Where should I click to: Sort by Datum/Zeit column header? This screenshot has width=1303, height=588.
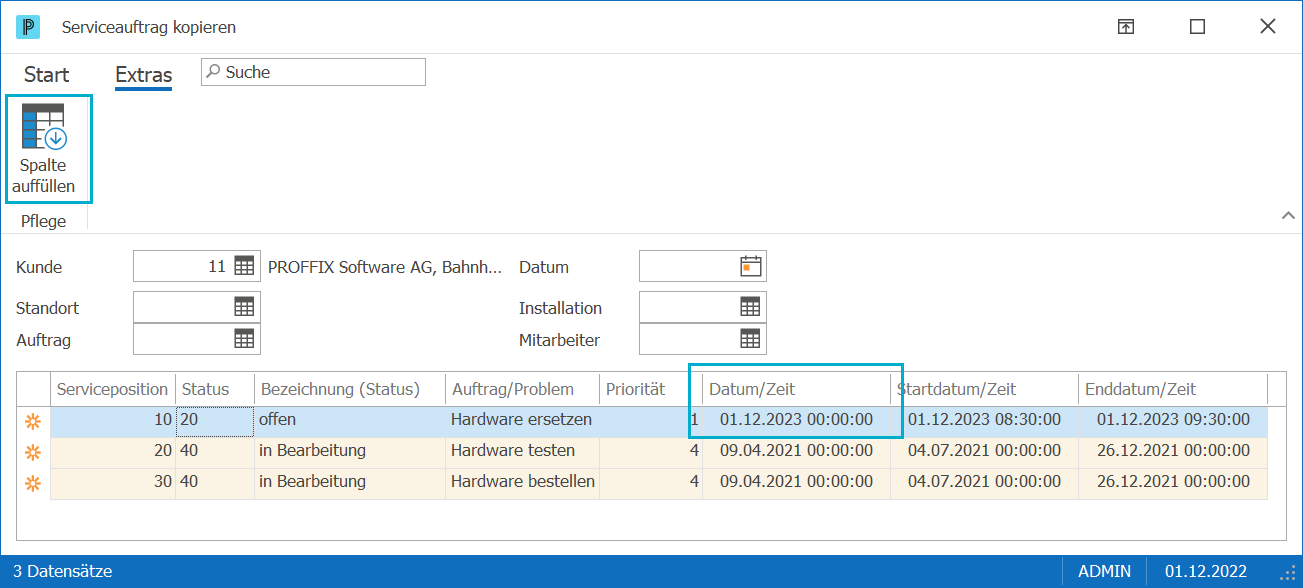[x=796, y=389]
